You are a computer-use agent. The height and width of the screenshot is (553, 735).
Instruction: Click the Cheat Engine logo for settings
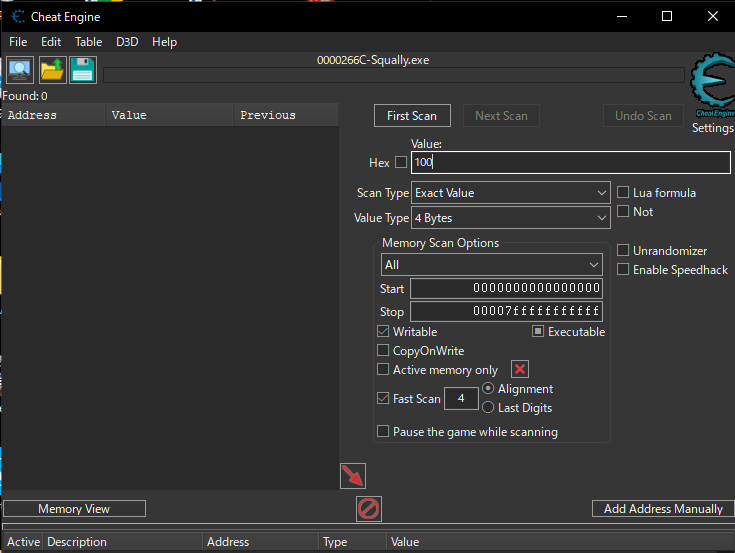click(x=712, y=85)
